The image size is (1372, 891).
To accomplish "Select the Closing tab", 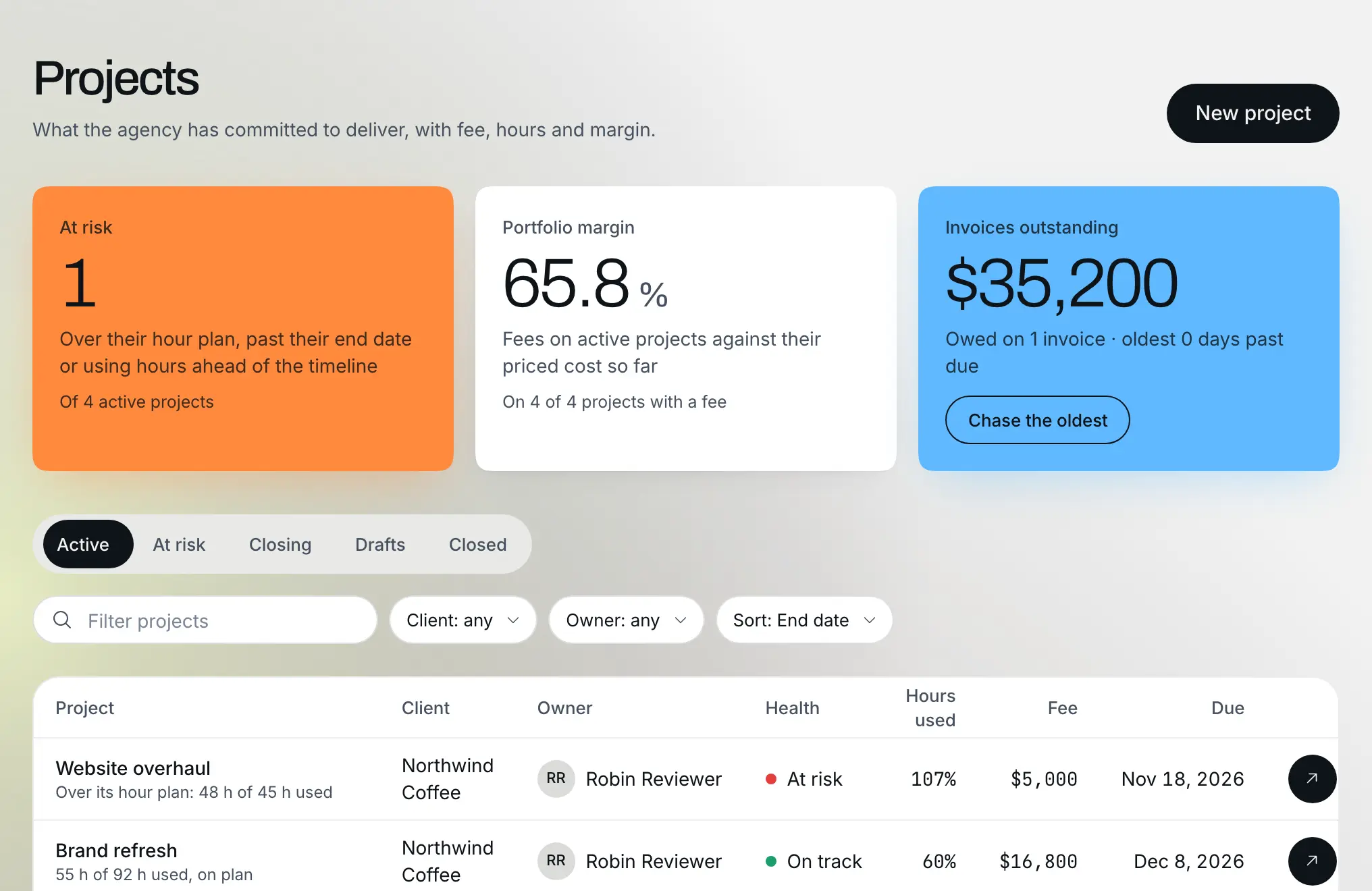I will click(x=280, y=544).
